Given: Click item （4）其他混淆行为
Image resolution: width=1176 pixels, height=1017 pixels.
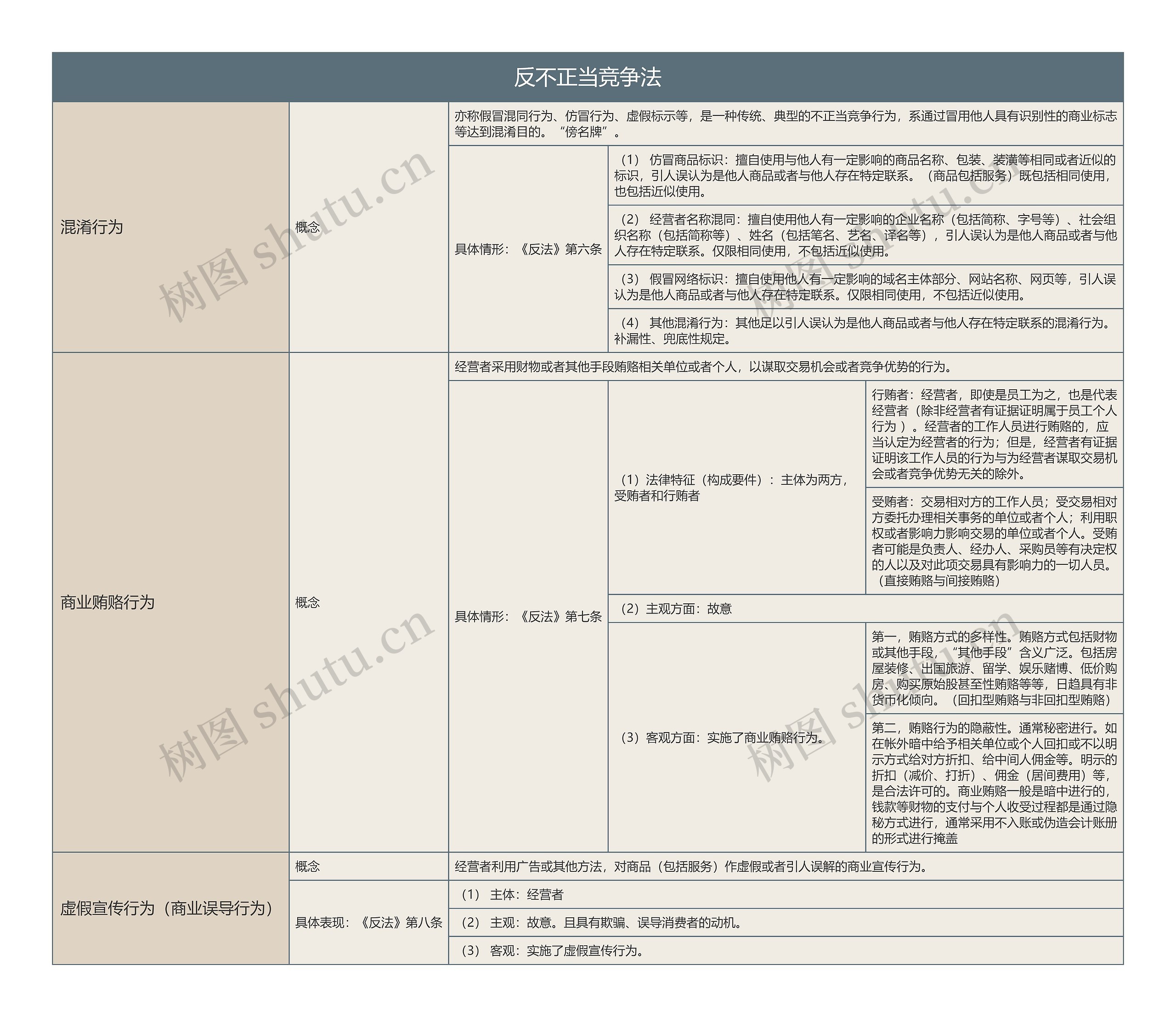Looking at the screenshot, I should [x=865, y=330].
